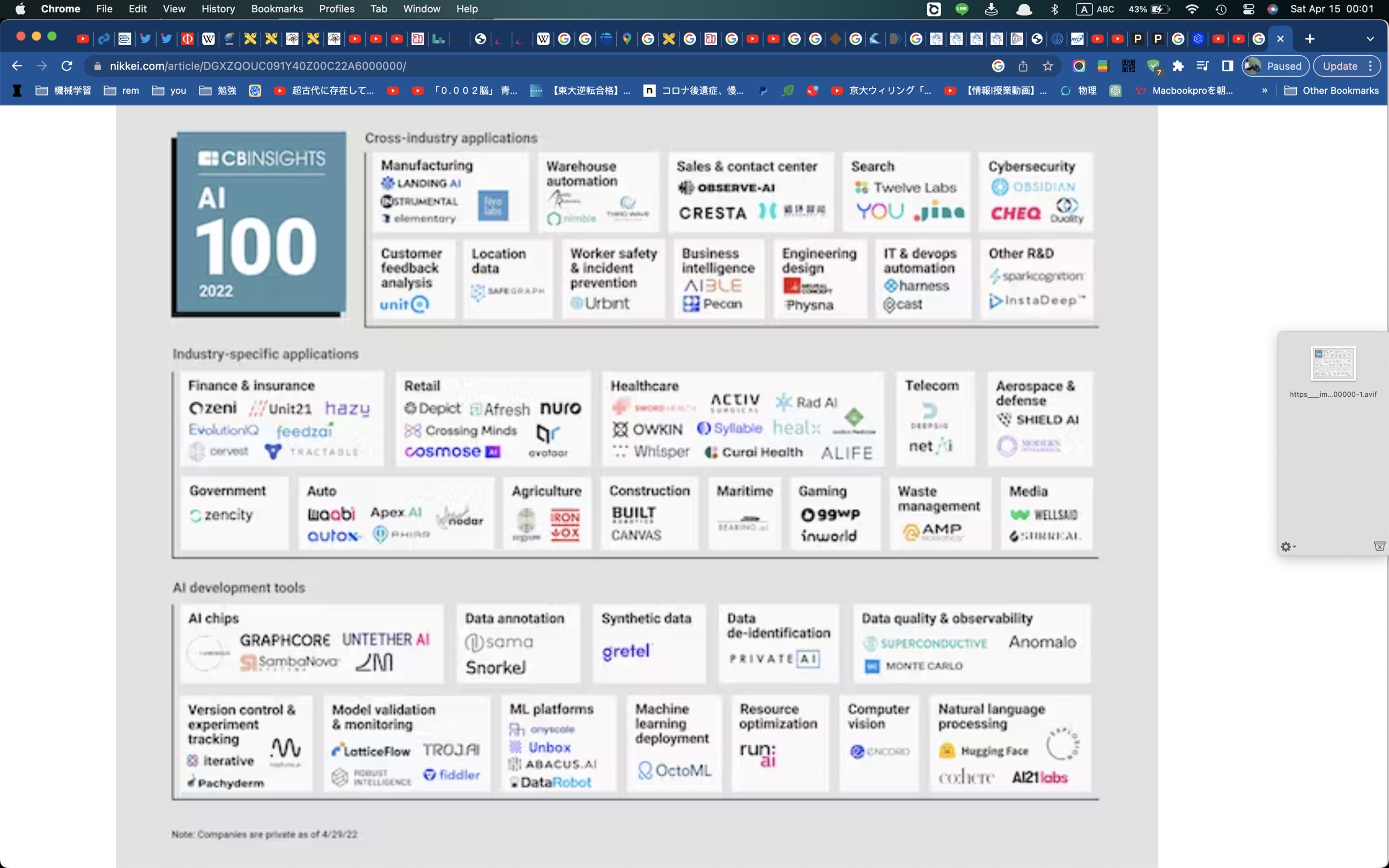
Task: Click the LINE icon in menu bar
Action: [x=962, y=9]
